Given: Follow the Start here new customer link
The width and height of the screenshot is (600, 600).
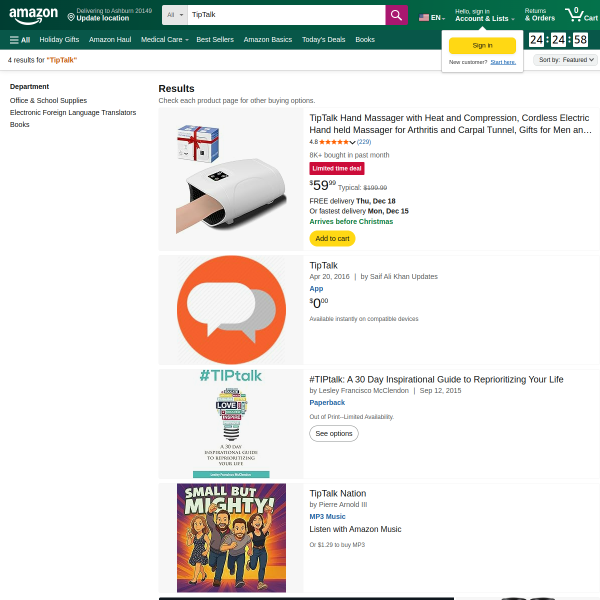Looking at the screenshot, I should coord(503,62).
